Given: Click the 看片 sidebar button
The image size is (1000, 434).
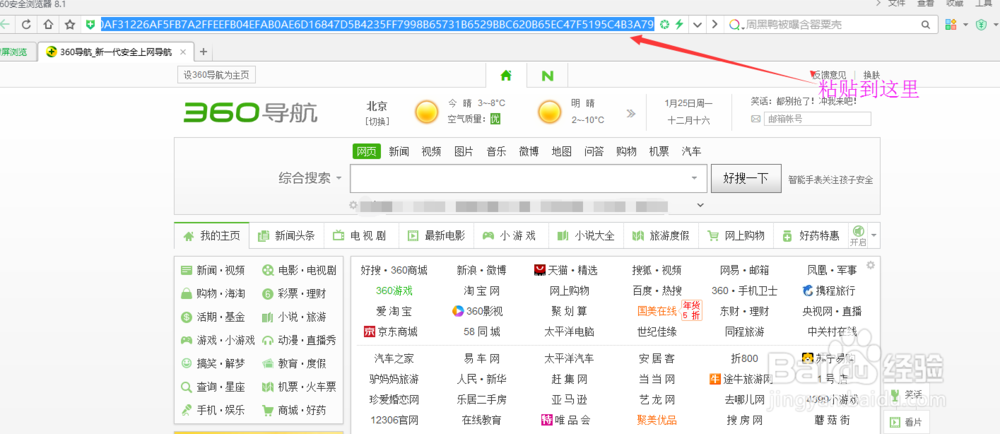Looking at the screenshot, I should [906, 422].
